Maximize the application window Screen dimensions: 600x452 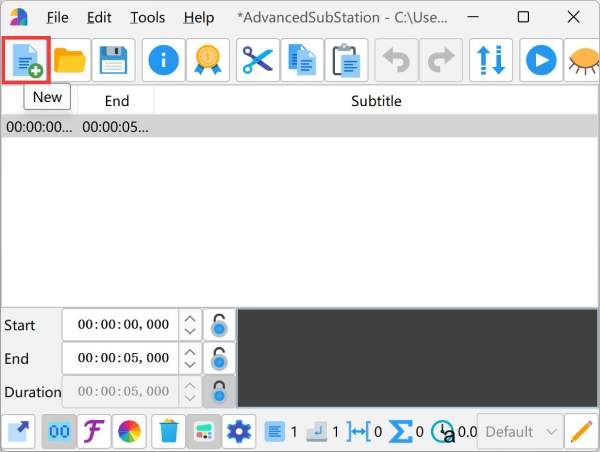523,17
